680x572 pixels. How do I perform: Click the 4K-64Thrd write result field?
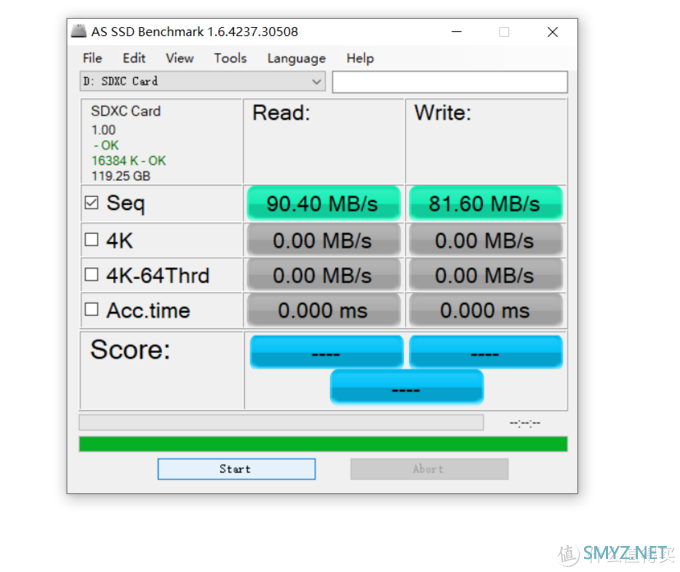click(486, 275)
